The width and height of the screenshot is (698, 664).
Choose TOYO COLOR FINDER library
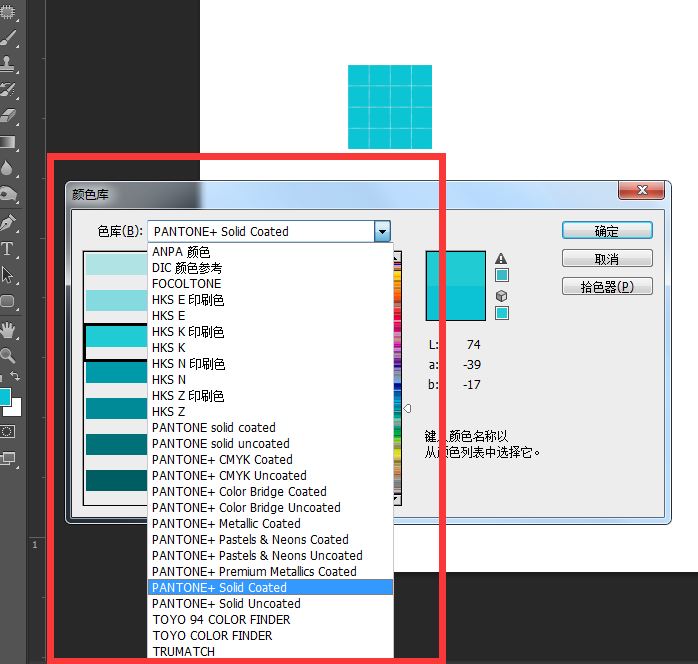click(x=270, y=636)
